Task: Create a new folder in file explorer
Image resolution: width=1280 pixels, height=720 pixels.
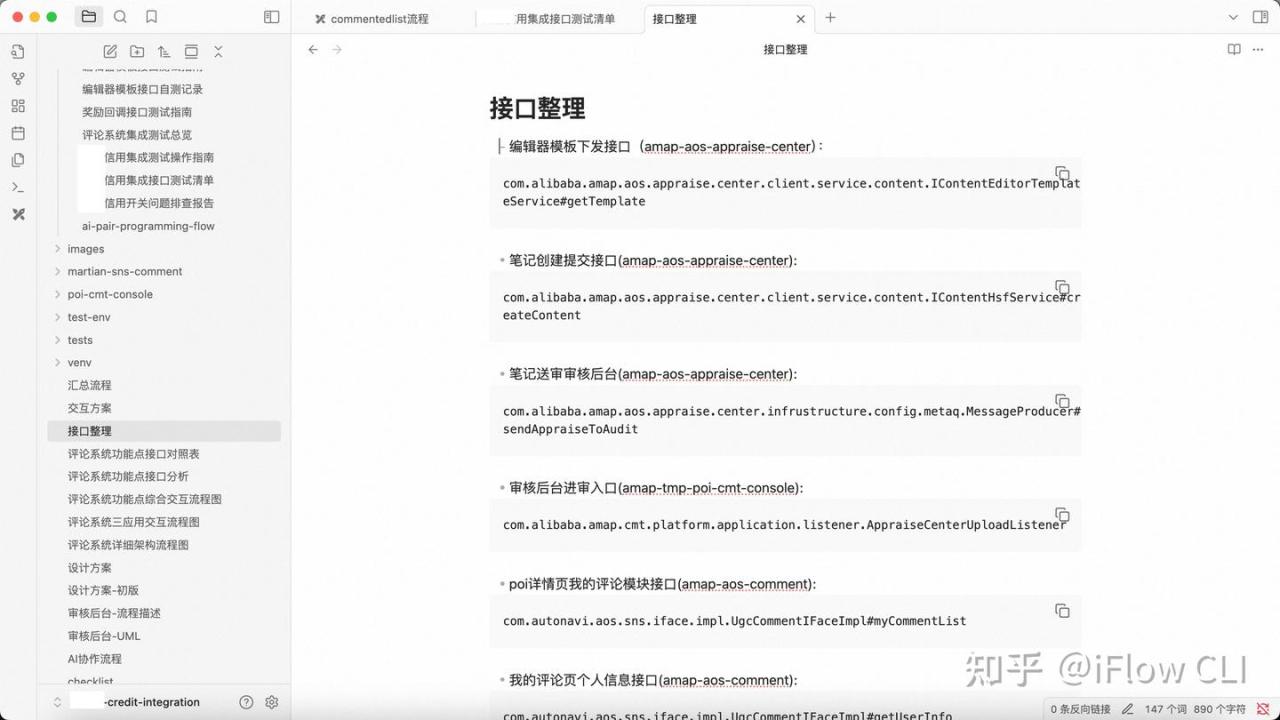Action: pos(137,52)
